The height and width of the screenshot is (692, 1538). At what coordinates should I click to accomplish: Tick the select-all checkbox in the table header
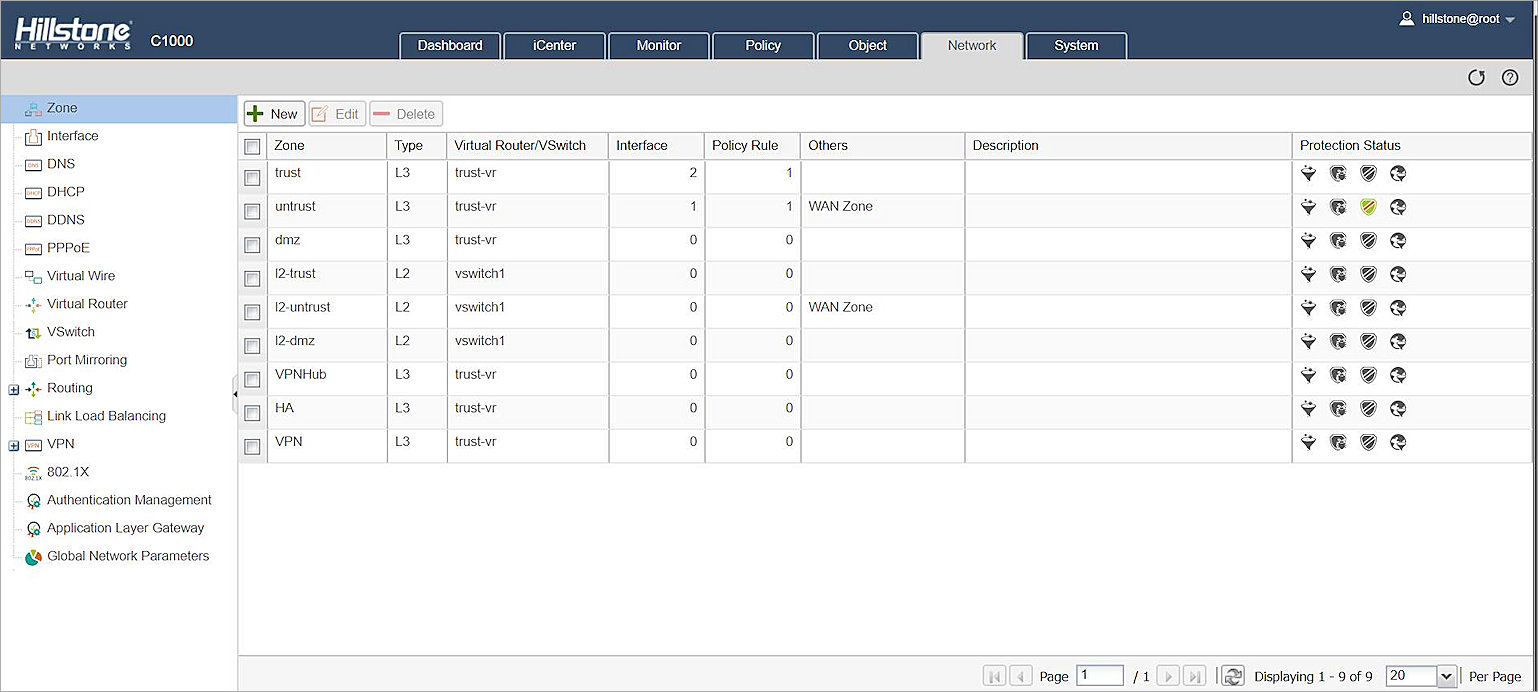pyautogui.click(x=251, y=145)
